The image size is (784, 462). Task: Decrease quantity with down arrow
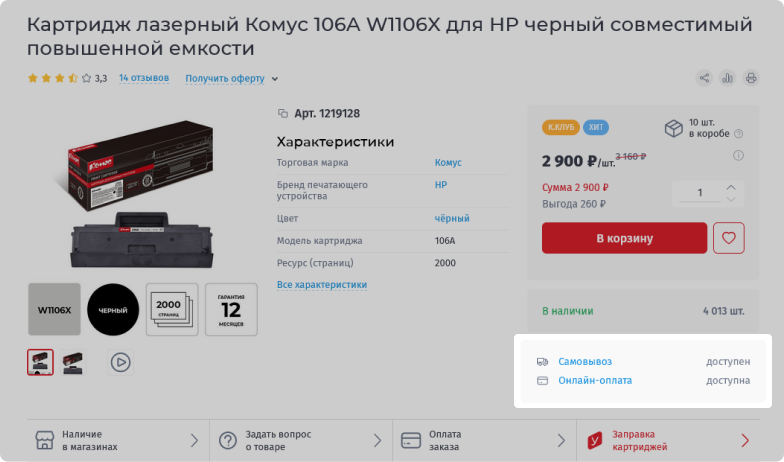(x=731, y=199)
